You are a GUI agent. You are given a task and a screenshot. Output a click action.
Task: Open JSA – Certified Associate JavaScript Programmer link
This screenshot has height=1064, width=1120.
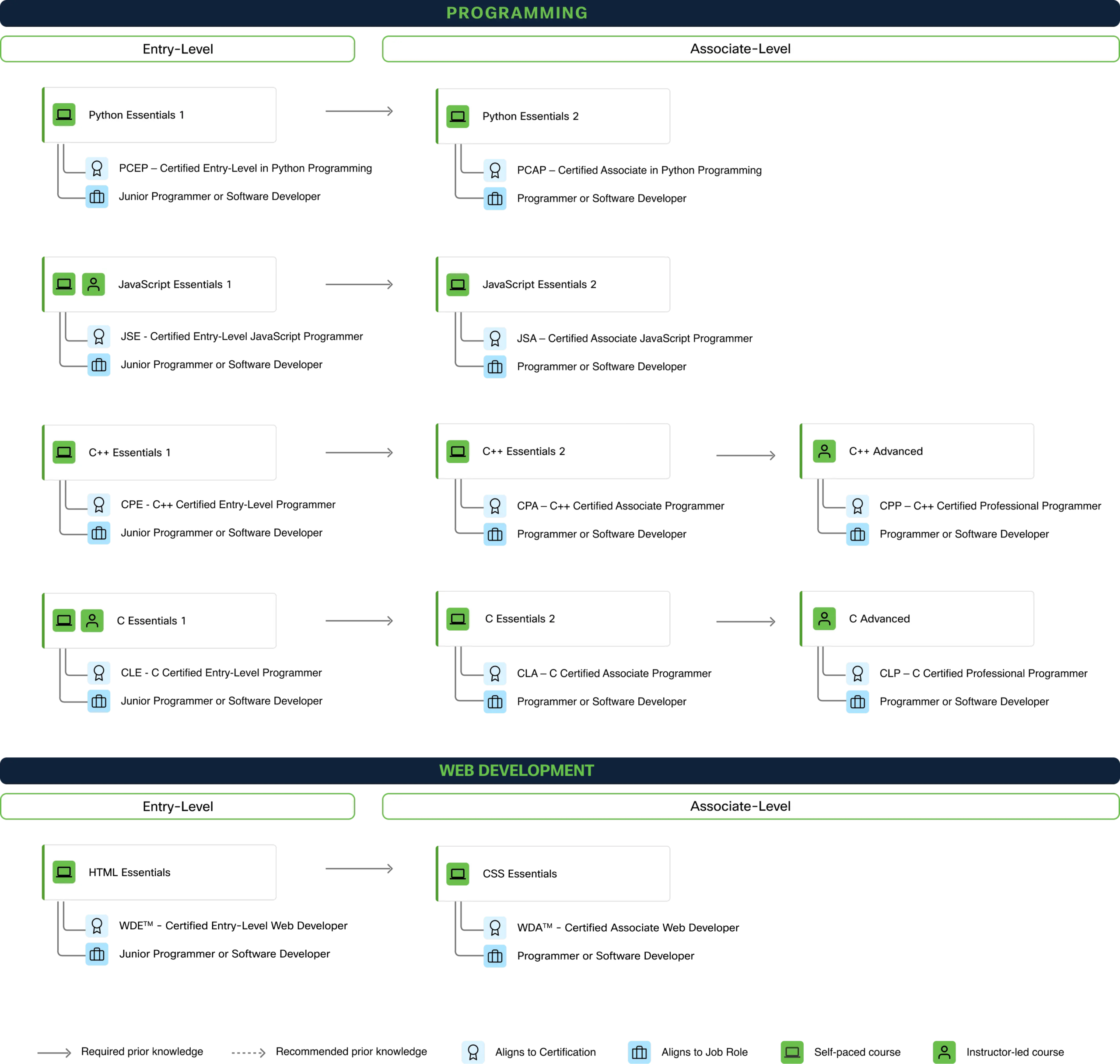tap(634, 338)
